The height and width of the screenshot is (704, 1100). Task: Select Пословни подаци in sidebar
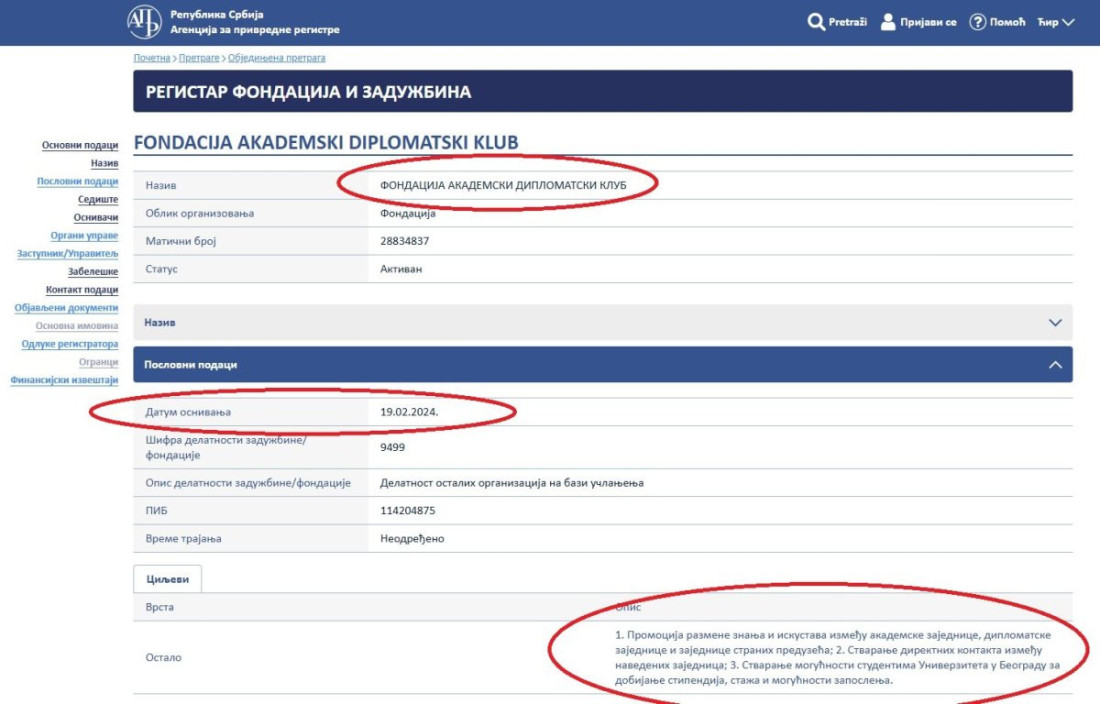77,182
